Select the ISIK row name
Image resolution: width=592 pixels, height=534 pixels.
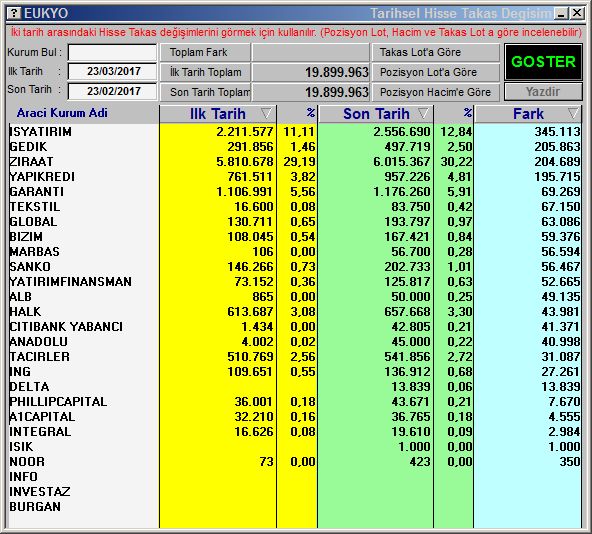click(21, 447)
